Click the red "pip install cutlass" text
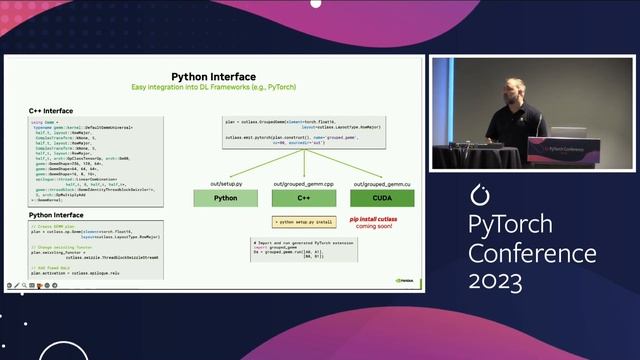The width and height of the screenshot is (640, 360). coord(373,219)
